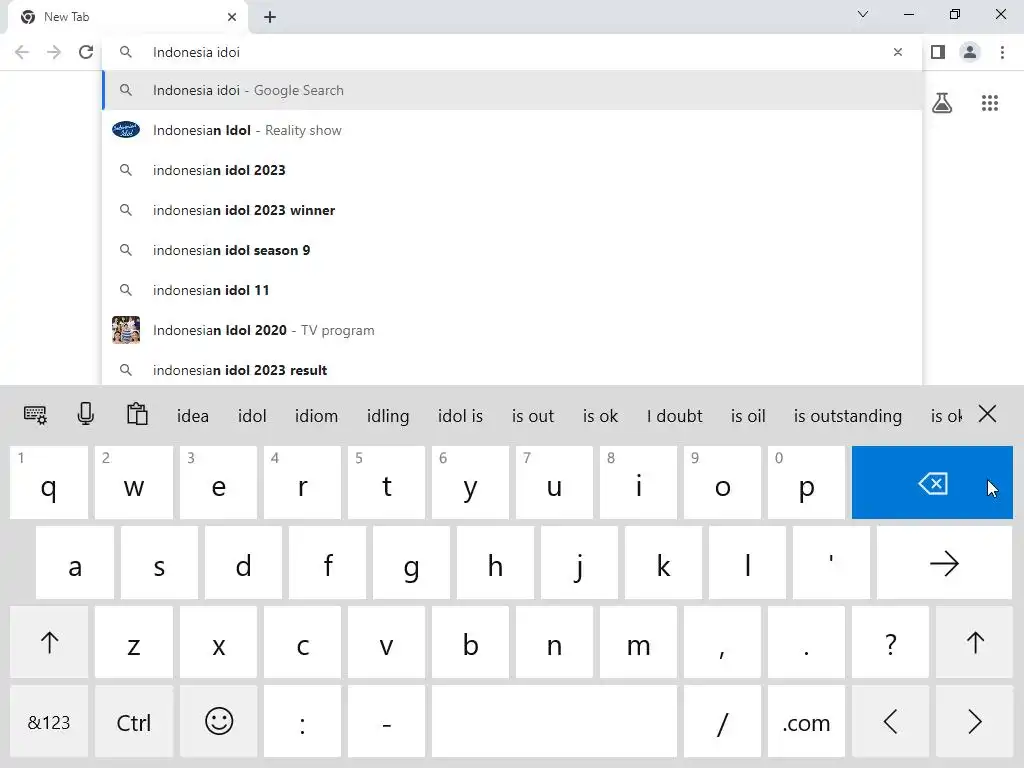Choose 'indonesian idol 2023 result' suggestion
1024x768 pixels.
(513, 370)
